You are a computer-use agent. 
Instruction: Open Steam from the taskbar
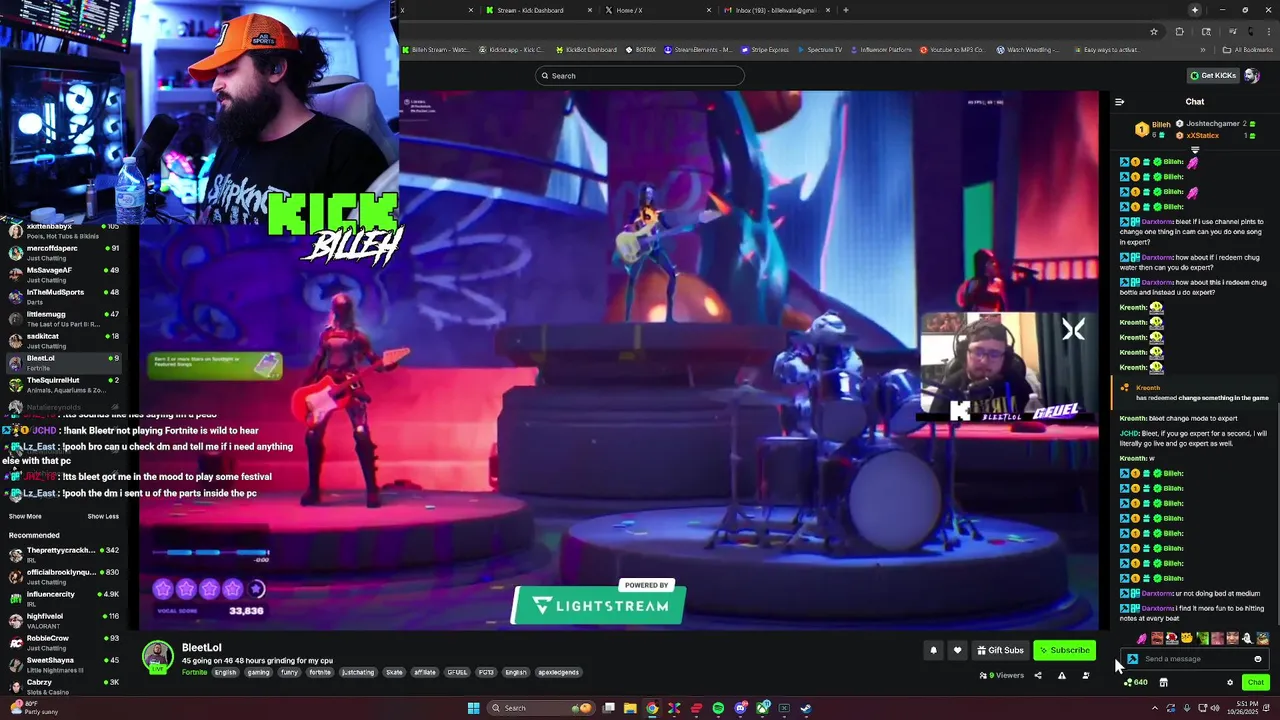click(806, 708)
